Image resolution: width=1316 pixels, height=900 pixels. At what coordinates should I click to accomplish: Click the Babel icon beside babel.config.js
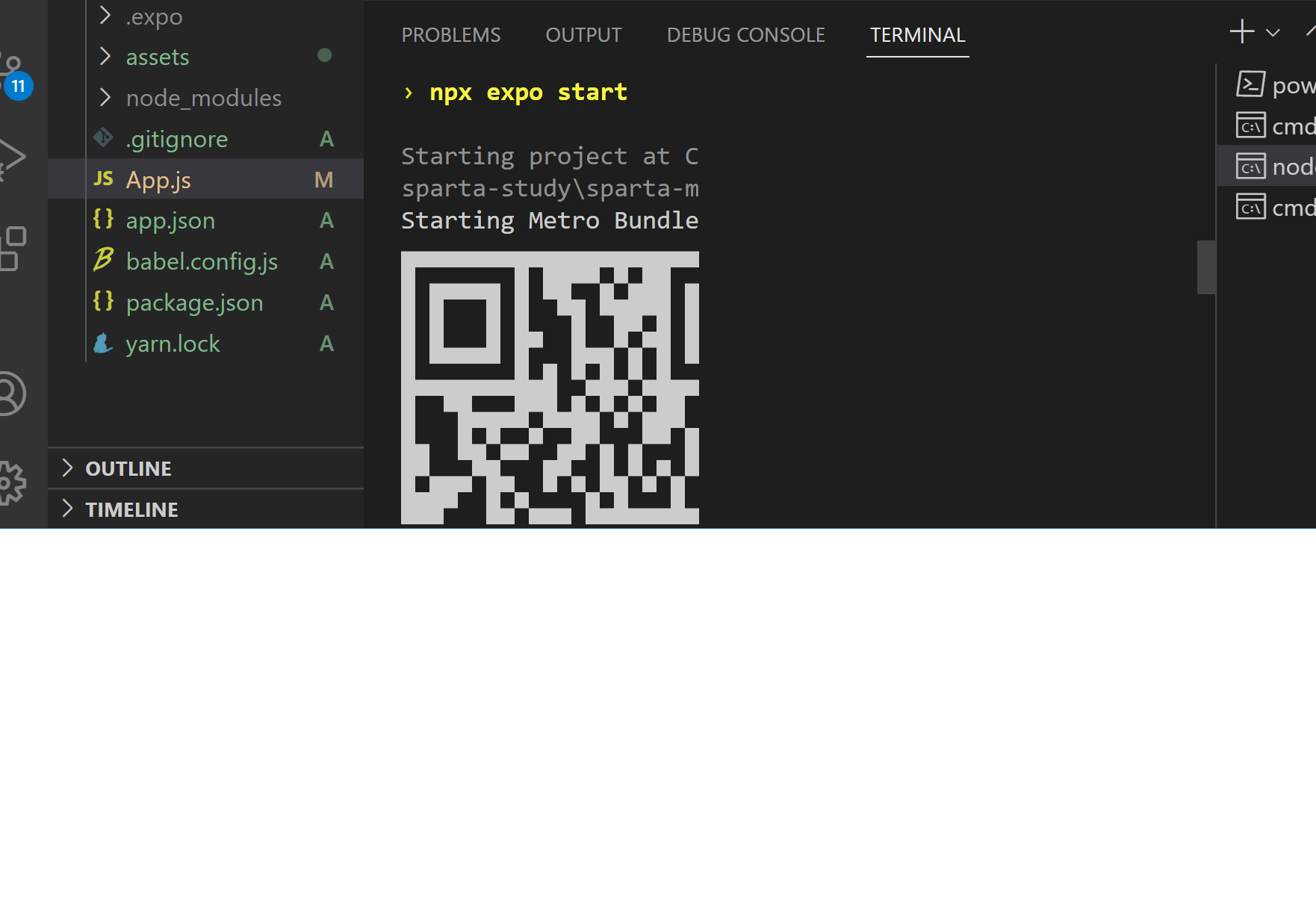[x=103, y=260]
